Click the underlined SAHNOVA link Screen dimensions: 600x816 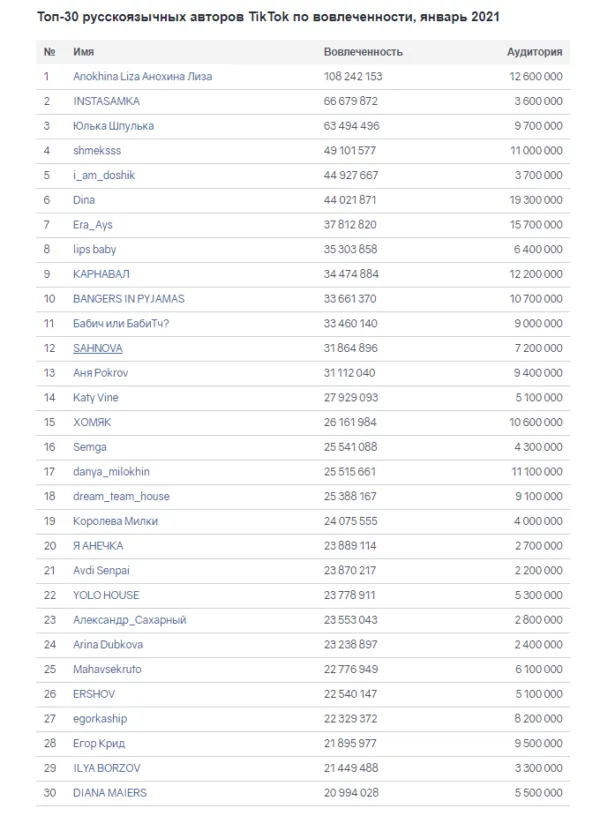pos(97,348)
